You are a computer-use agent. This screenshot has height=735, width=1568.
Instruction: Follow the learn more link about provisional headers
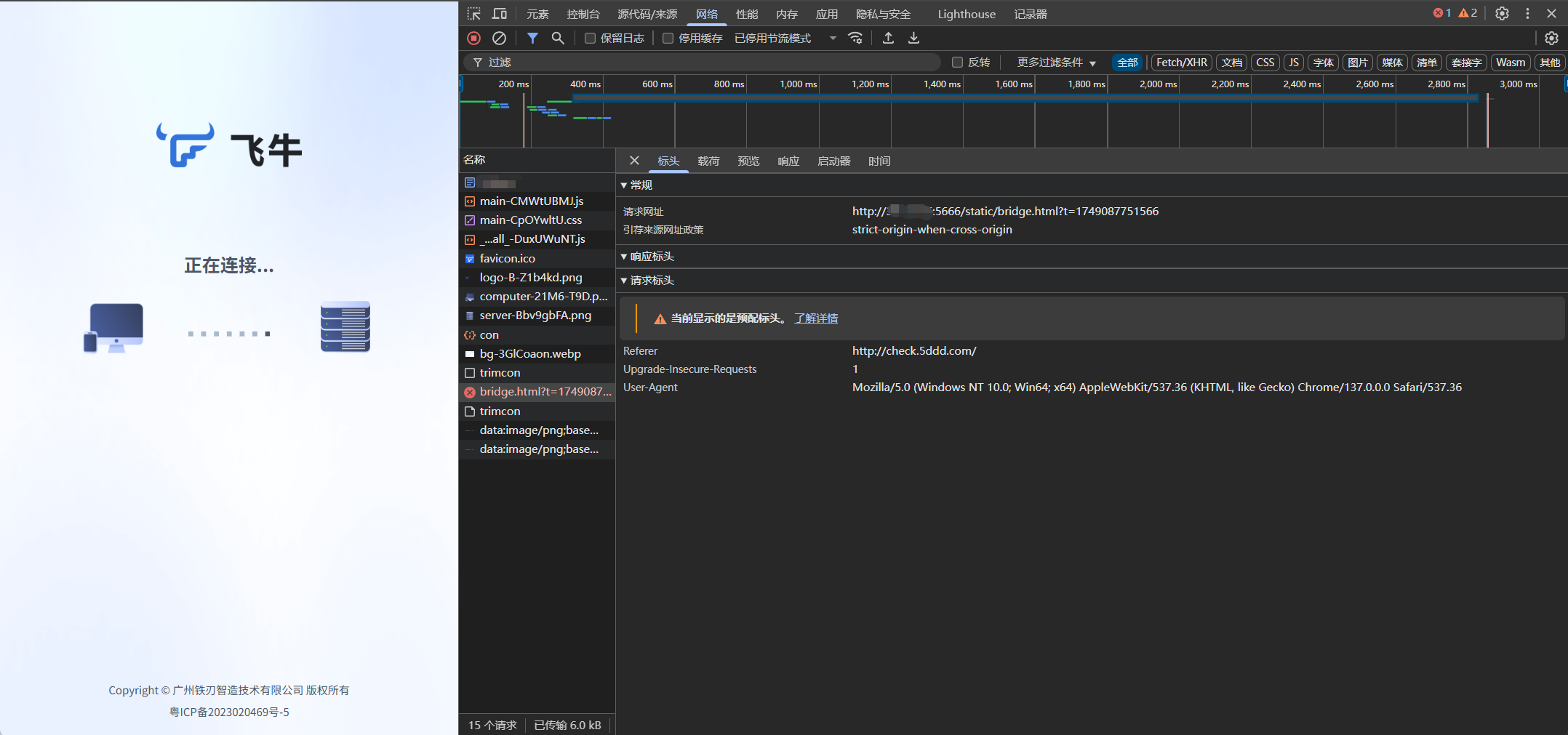[816, 318]
